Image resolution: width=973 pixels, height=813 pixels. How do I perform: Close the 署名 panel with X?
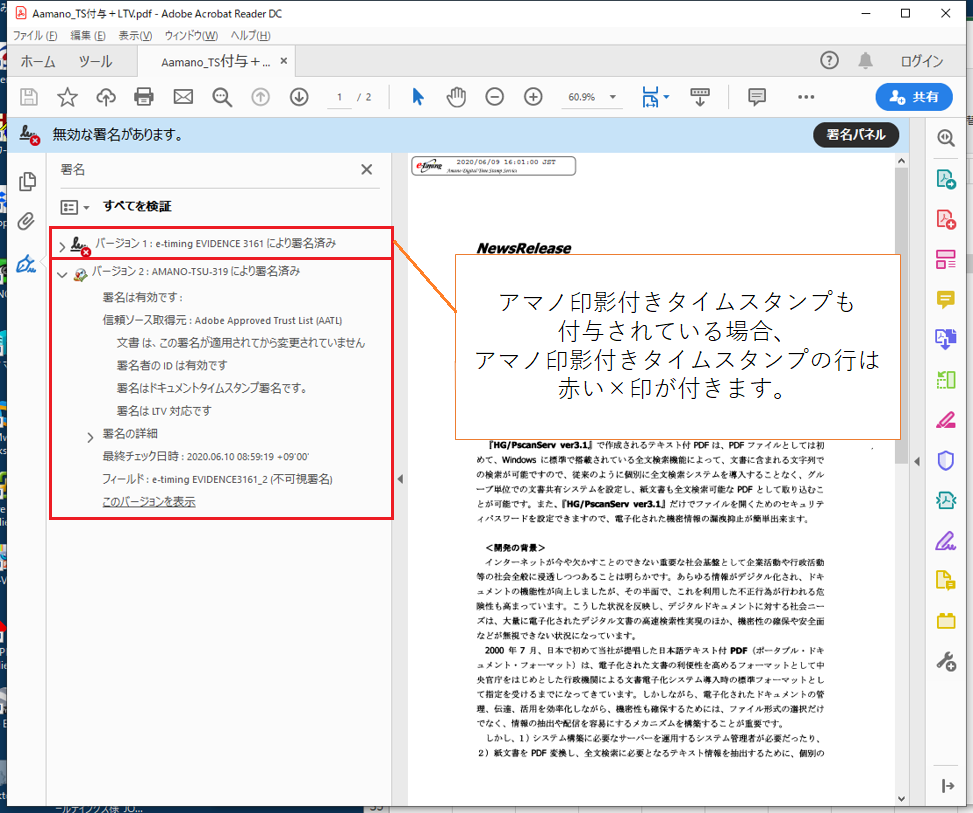point(367,169)
